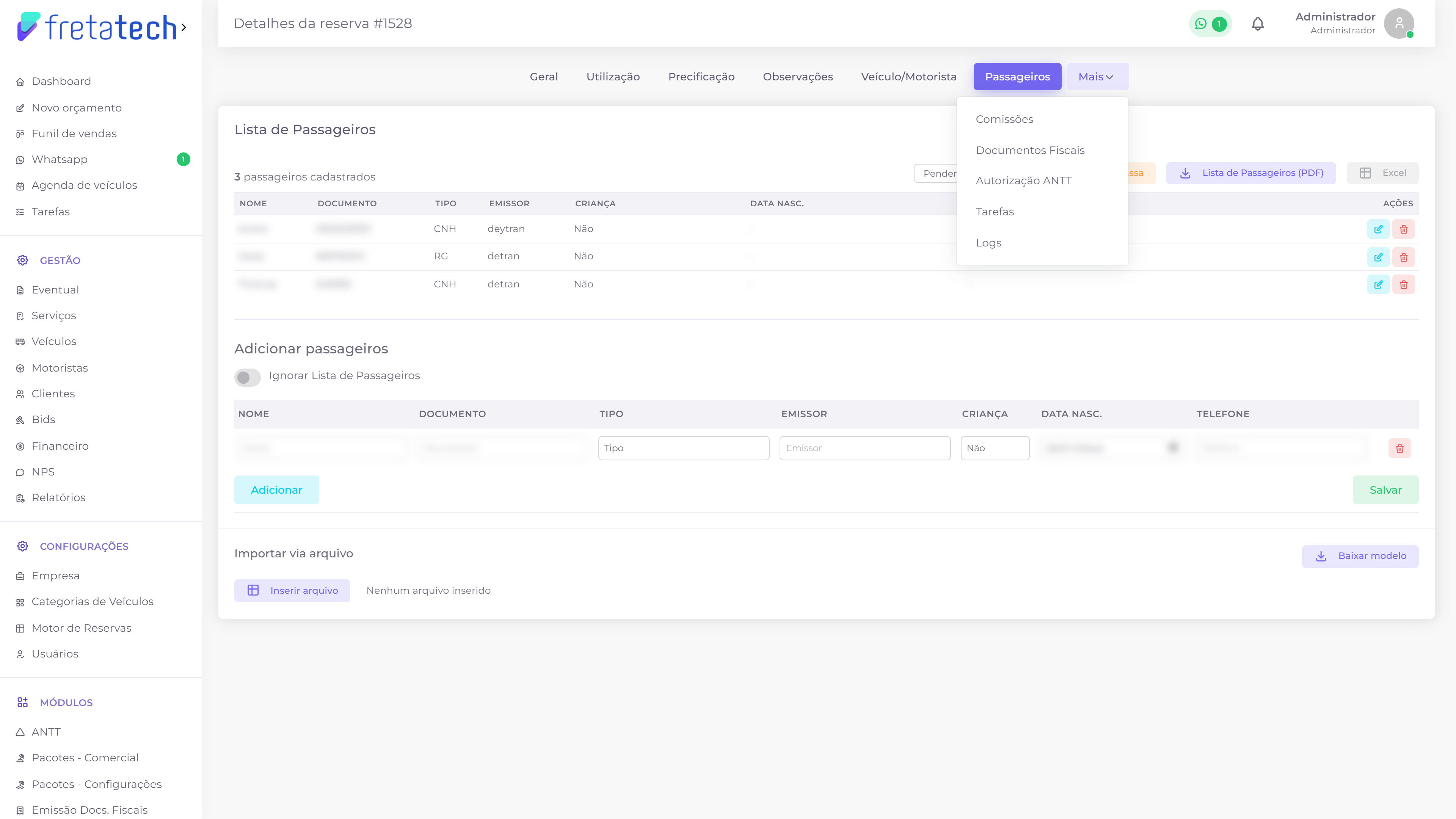Switch to the Veículo/Motorista tab
Screen dimensions: 1456x819
909,76
